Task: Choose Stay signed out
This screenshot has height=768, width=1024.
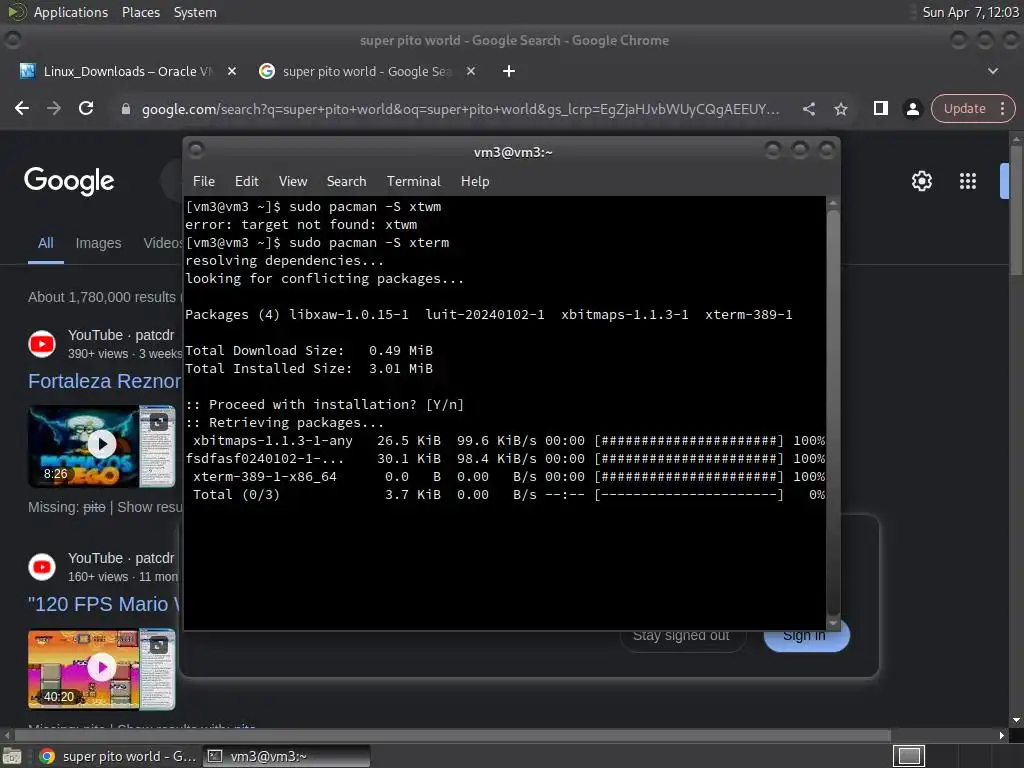Action: pyautogui.click(x=681, y=636)
